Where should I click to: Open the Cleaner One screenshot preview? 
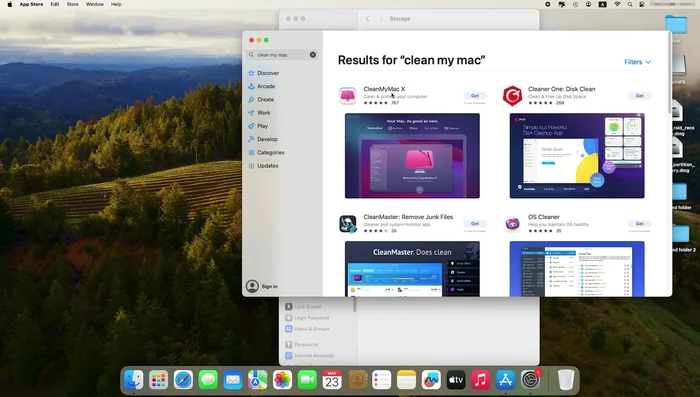577,155
